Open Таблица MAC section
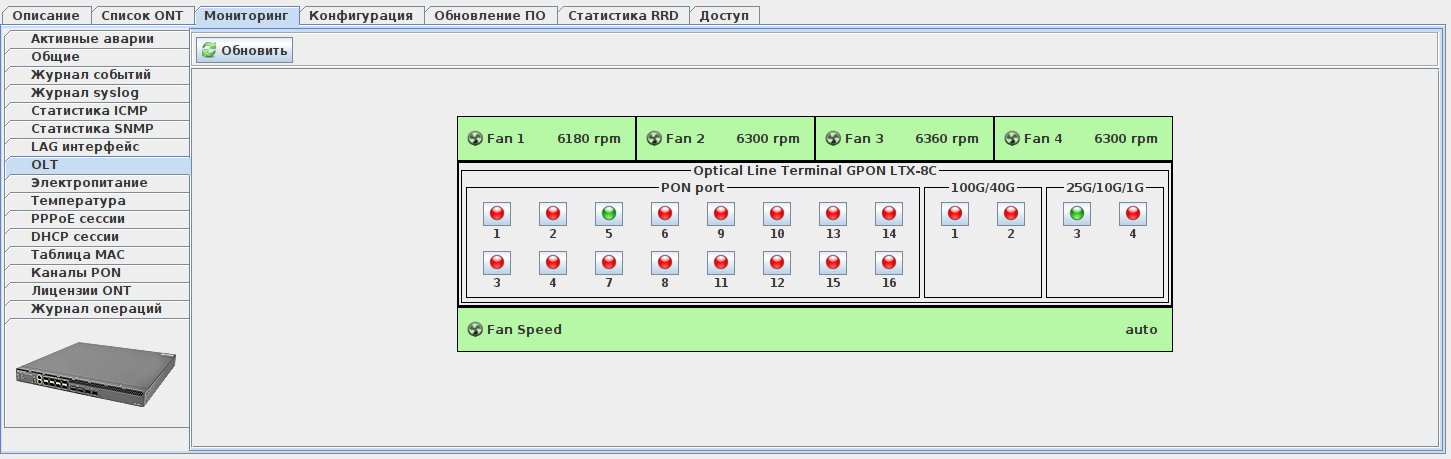 (97, 255)
